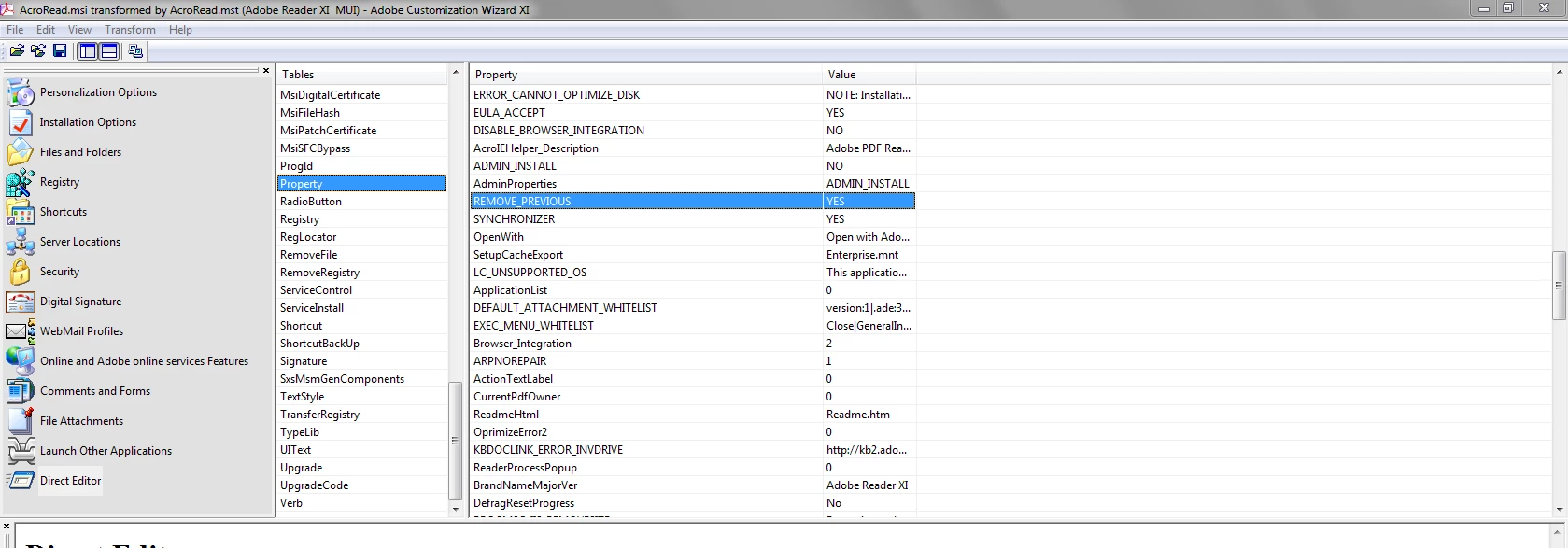Viewport: 1568px width, 548px height.
Task: Open the View menu
Action: click(x=79, y=30)
